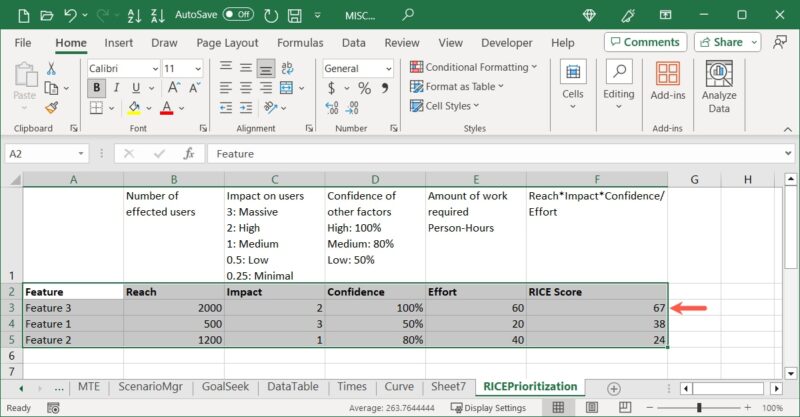The image size is (800, 417).
Task: Open a file with the folder icon
Action: [46, 15]
